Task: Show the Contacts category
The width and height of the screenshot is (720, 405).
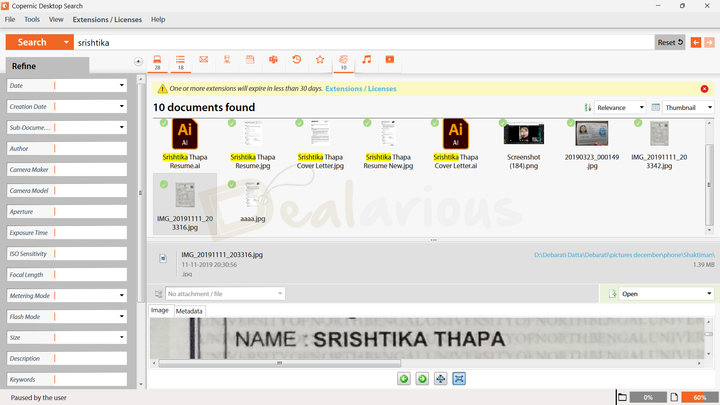Action: click(227, 60)
